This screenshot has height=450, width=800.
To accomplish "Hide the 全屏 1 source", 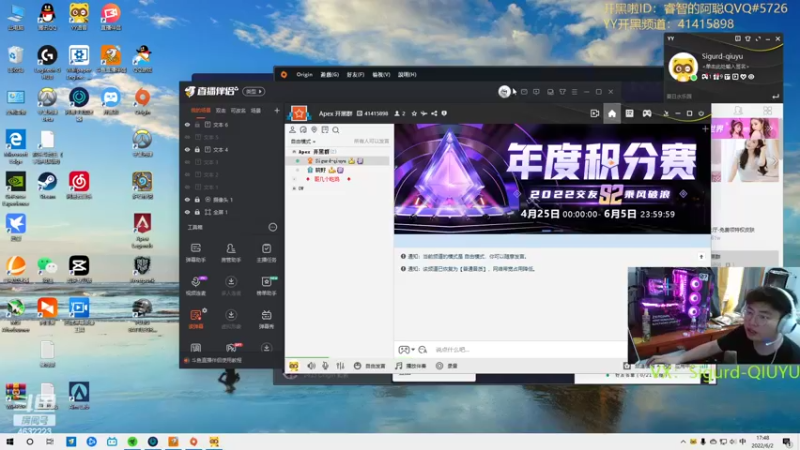I will pyautogui.click(x=187, y=212).
